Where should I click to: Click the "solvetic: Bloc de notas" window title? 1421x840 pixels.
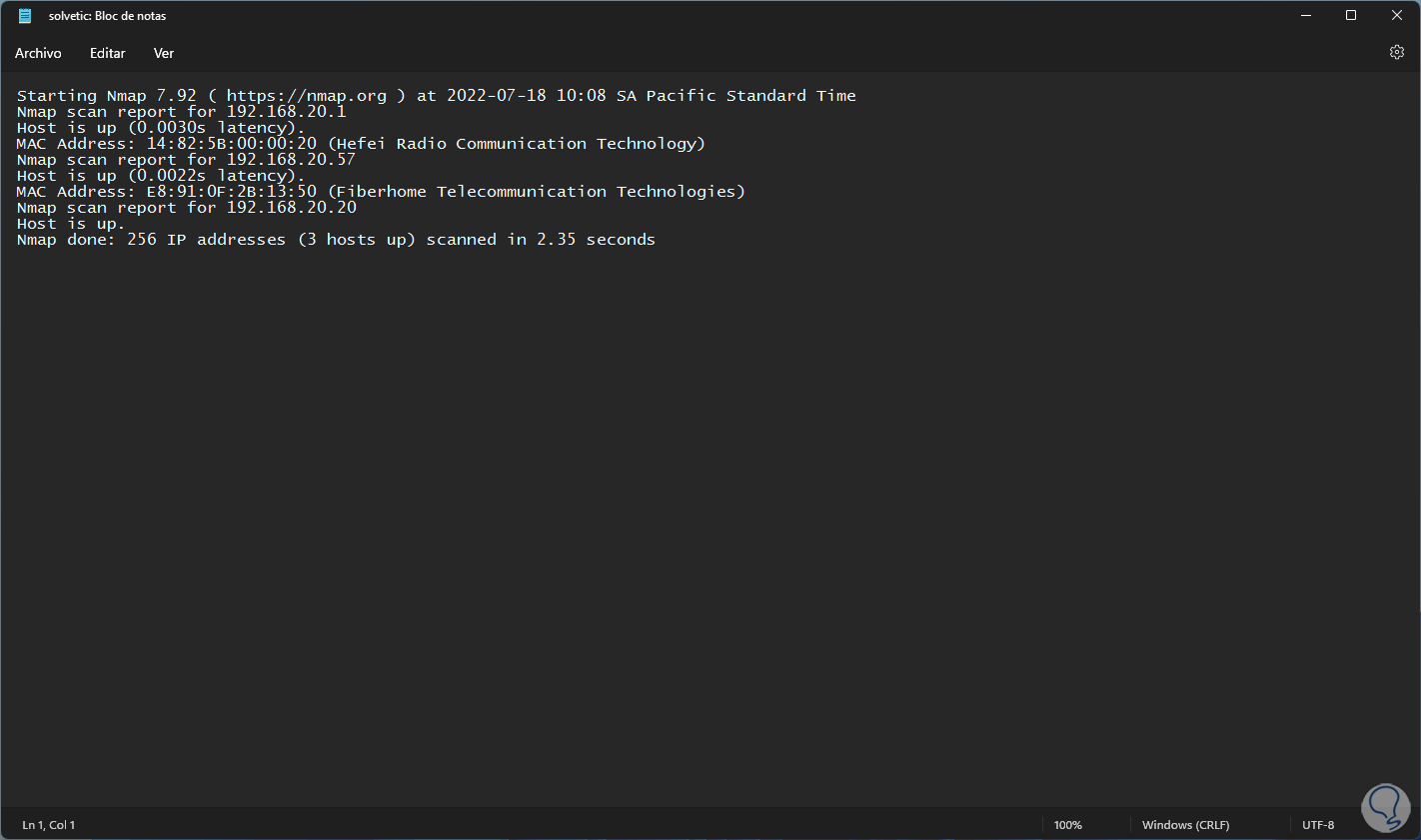pos(108,16)
